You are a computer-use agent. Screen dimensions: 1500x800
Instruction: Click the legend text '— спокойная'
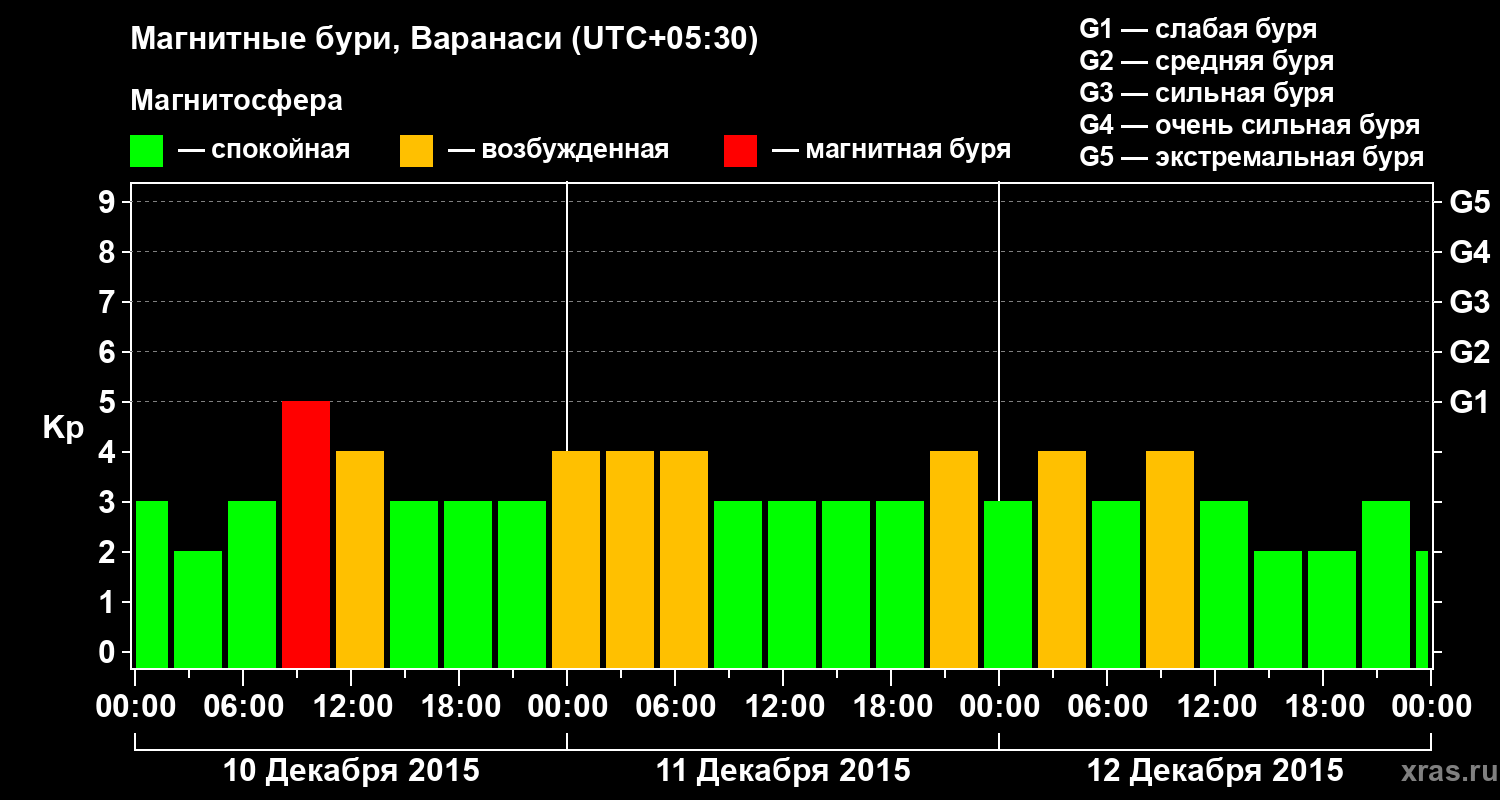tap(264, 150)
